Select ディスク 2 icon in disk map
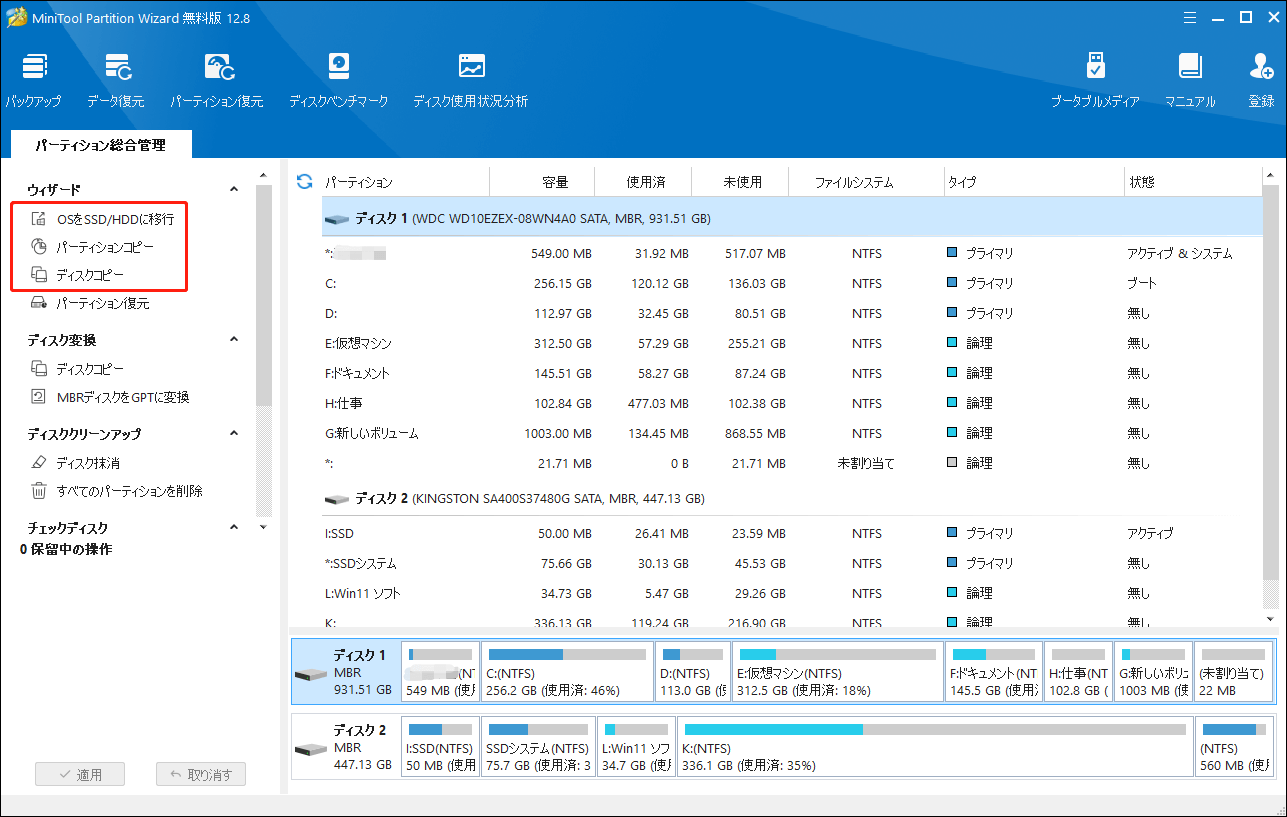Image resolution: width=1287 pixels, height=817 pixels. point(311,749)
